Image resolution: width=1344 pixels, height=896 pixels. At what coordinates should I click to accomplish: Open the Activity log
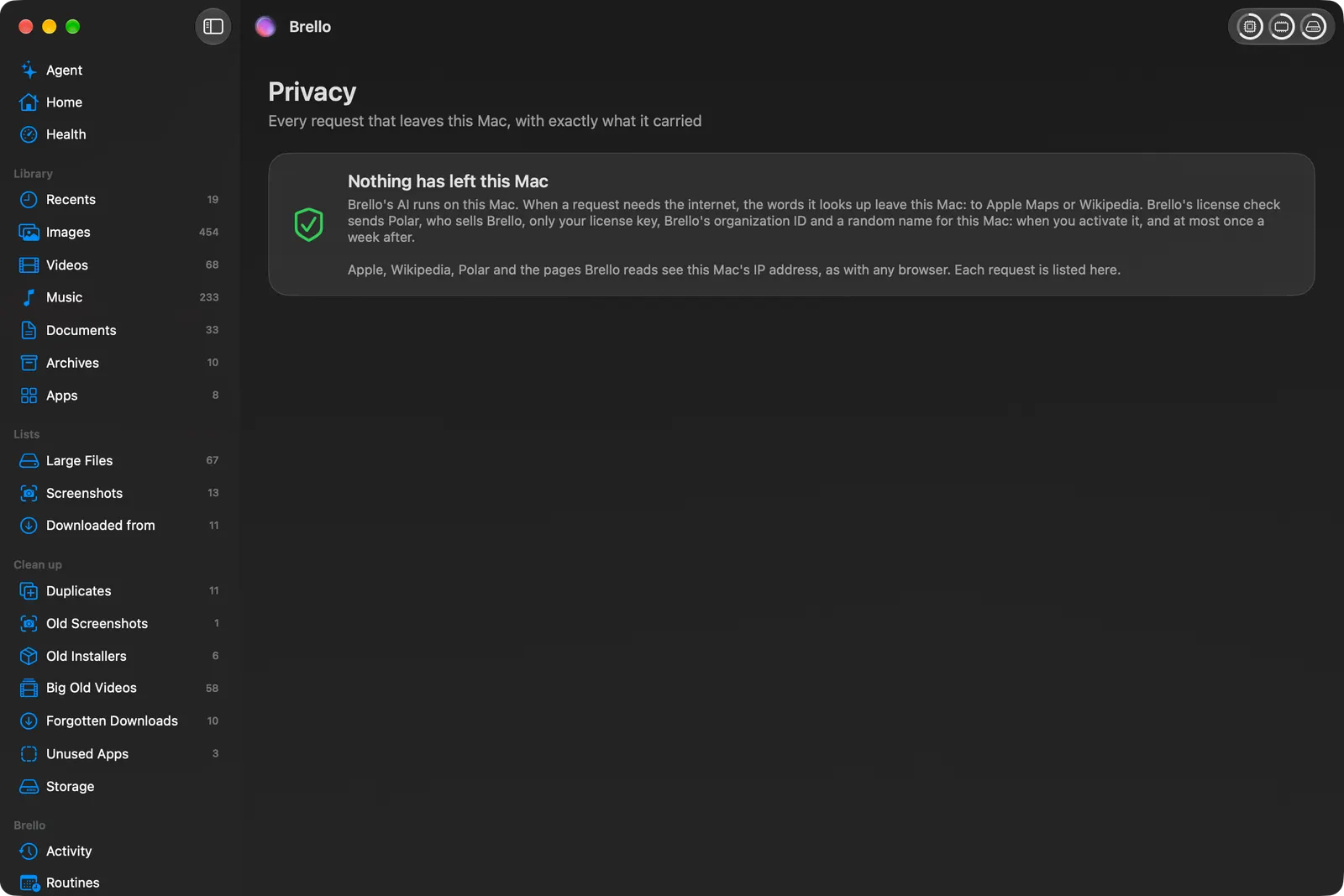[x=119, y=851]
